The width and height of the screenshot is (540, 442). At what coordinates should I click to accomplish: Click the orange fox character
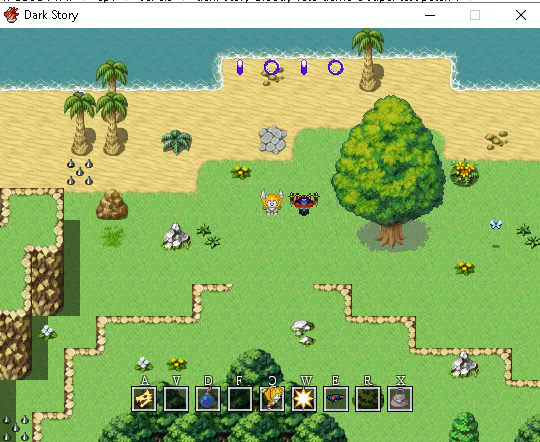(272, 202)
